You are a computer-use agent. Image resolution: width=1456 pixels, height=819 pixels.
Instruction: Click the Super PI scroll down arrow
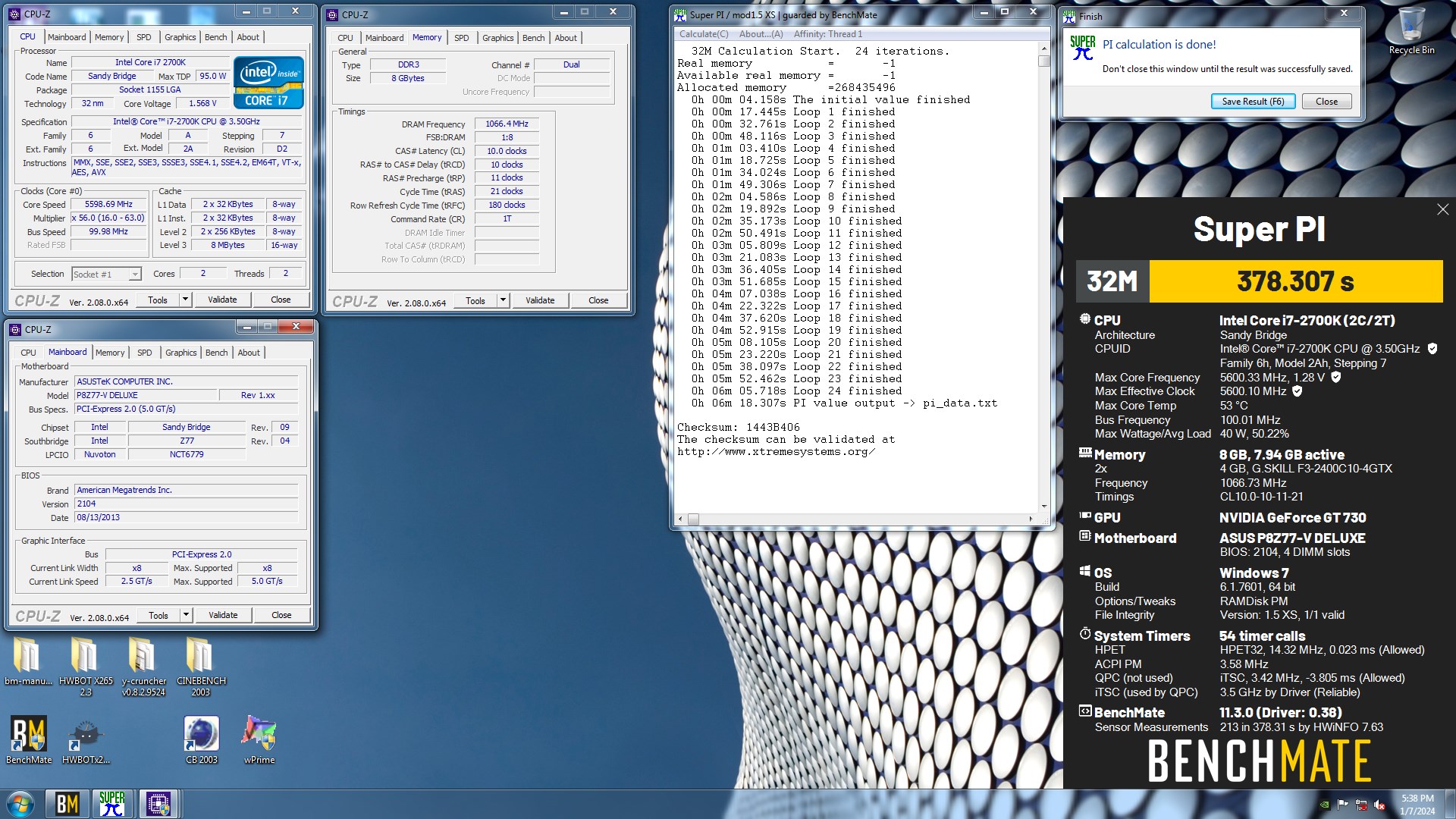1044,506
